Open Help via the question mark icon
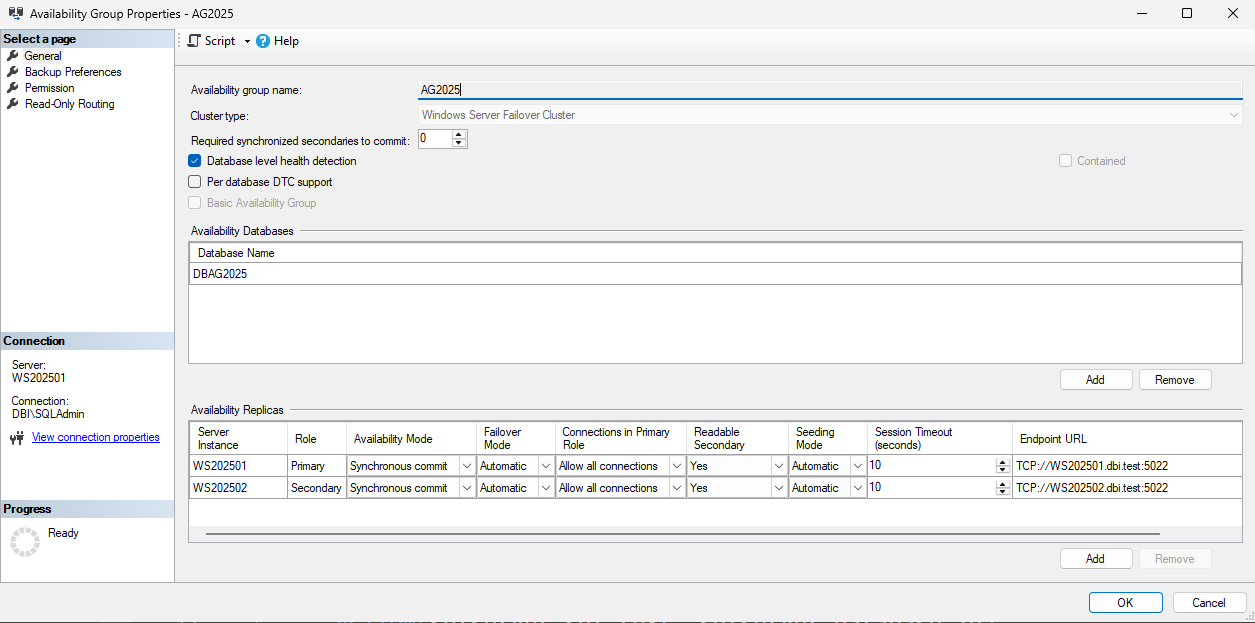Image resolution: width=1255 pixels, height=623 pixels. [263, 41]
